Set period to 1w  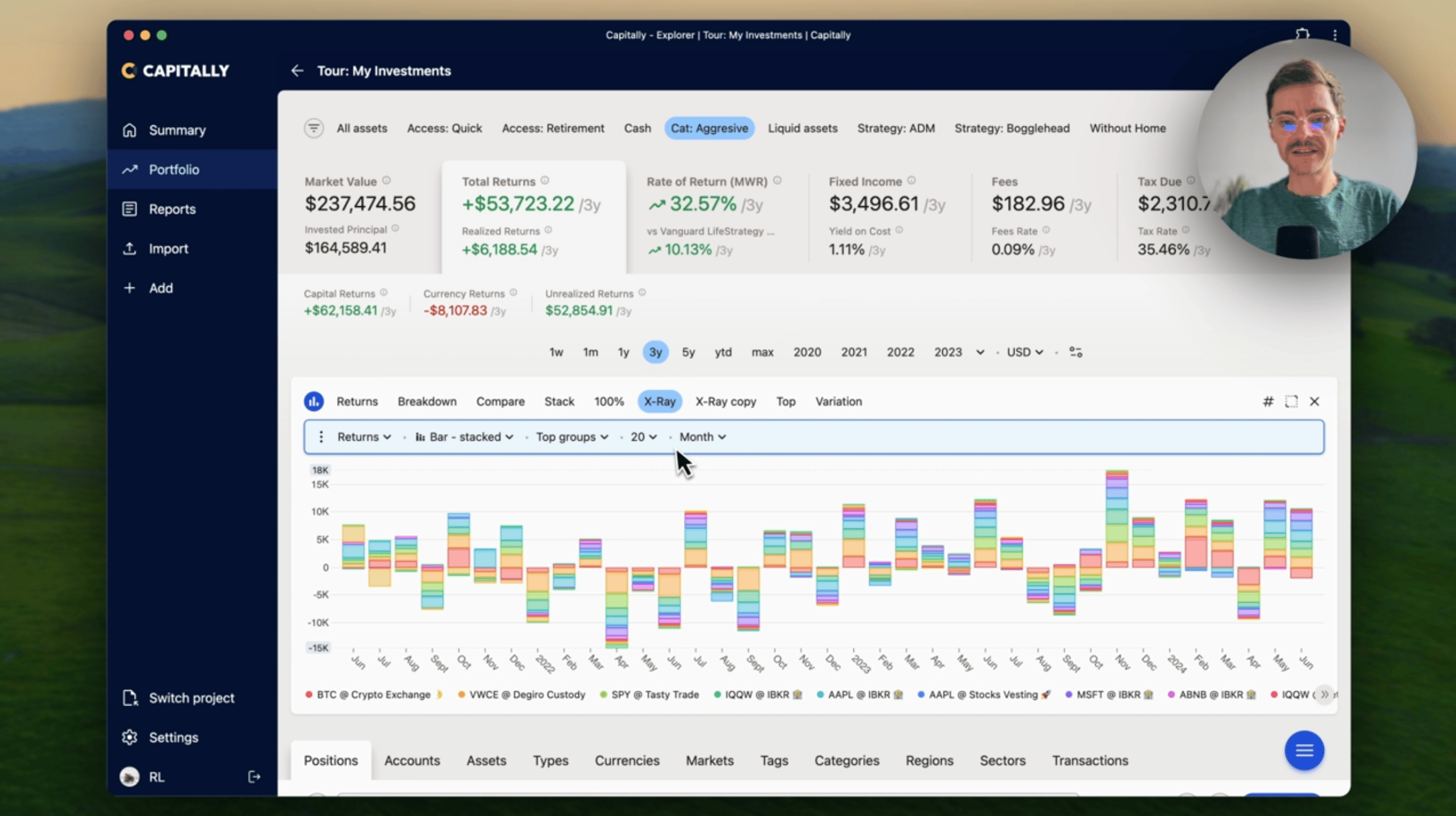click(556, 352)
